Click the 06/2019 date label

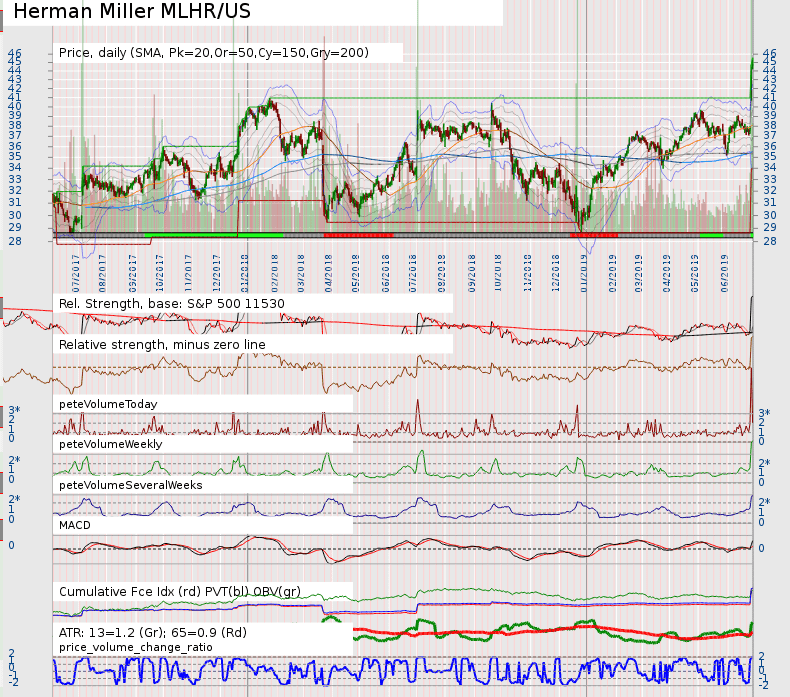[x=725, y=273]
